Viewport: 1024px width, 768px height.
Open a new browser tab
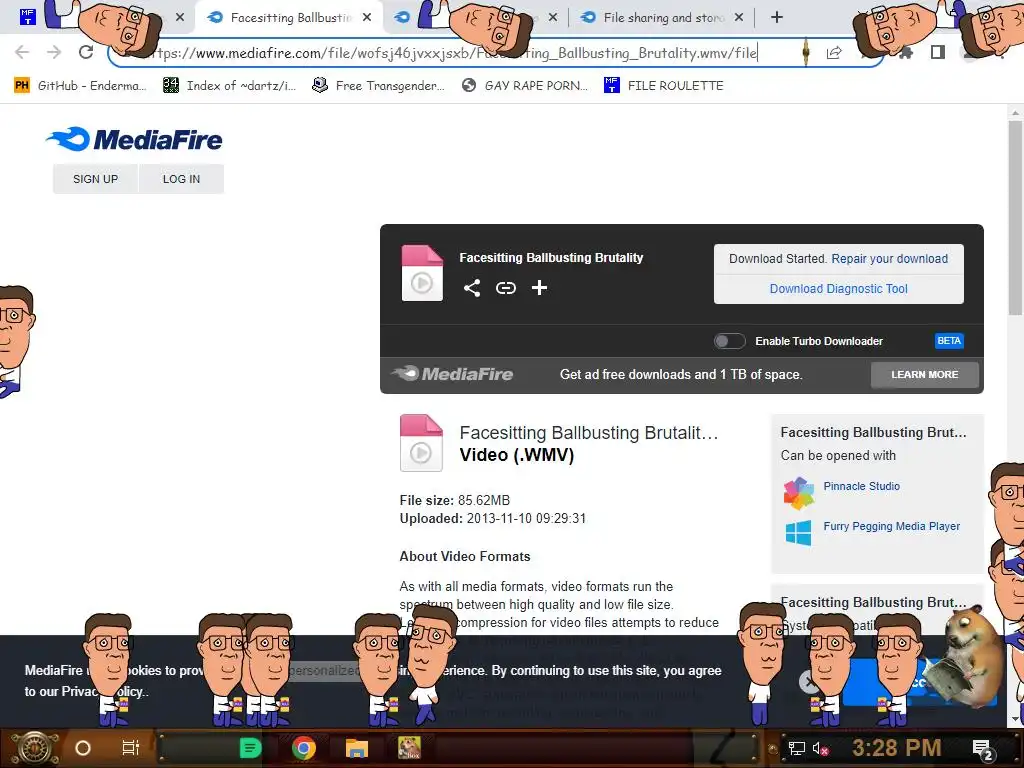(x=776, y=18)
